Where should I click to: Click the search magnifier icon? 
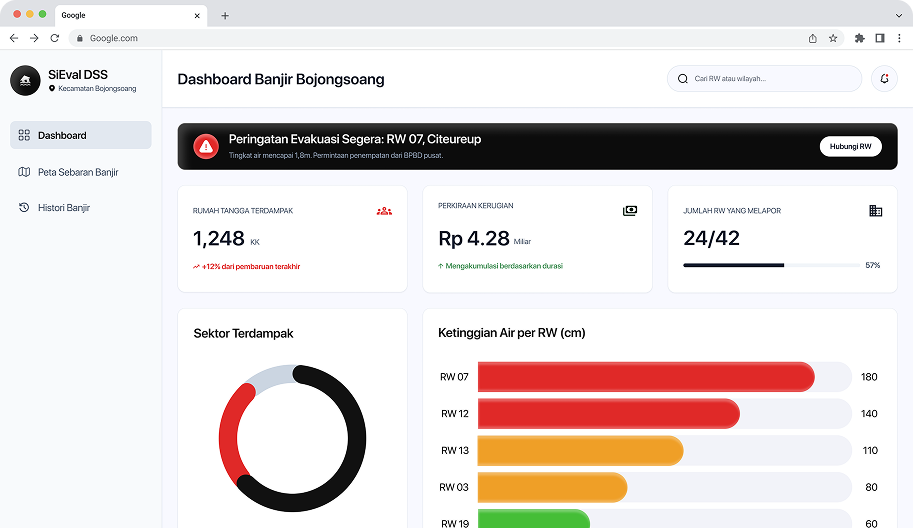coord(682,79)
